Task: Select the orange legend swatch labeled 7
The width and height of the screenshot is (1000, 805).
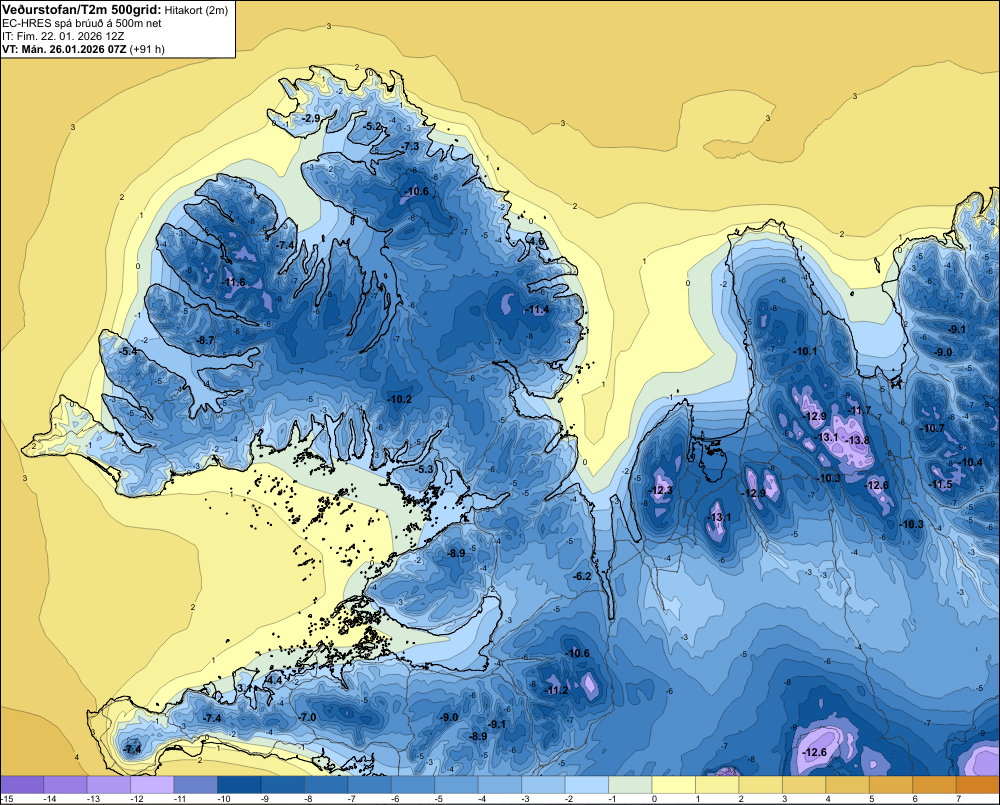Action: click(x=978, y=785)
